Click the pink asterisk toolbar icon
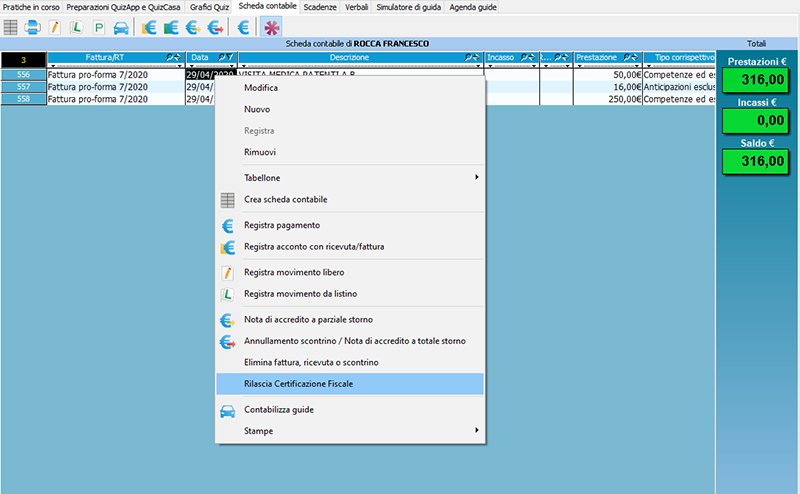The image size is (800, 494). pyautogui.click(x=271, y=27)
